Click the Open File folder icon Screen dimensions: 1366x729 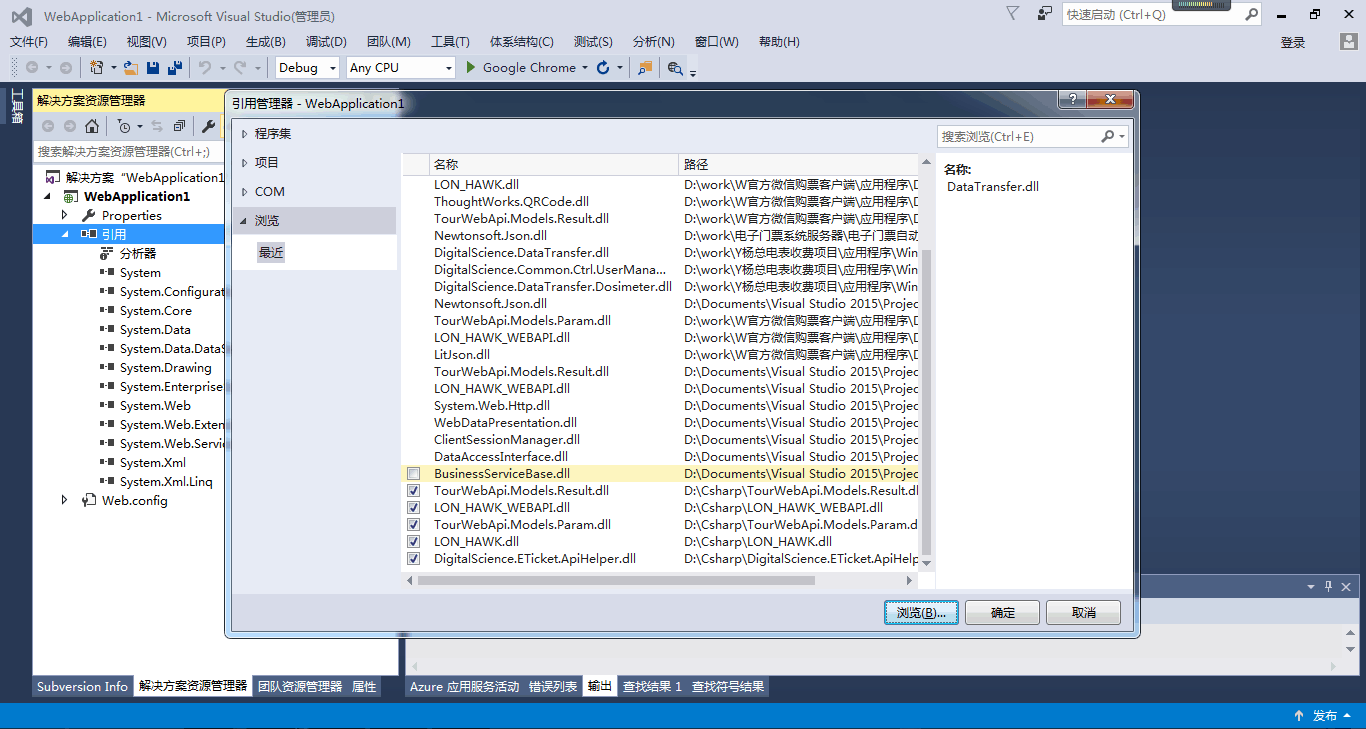tap(130, 68)
